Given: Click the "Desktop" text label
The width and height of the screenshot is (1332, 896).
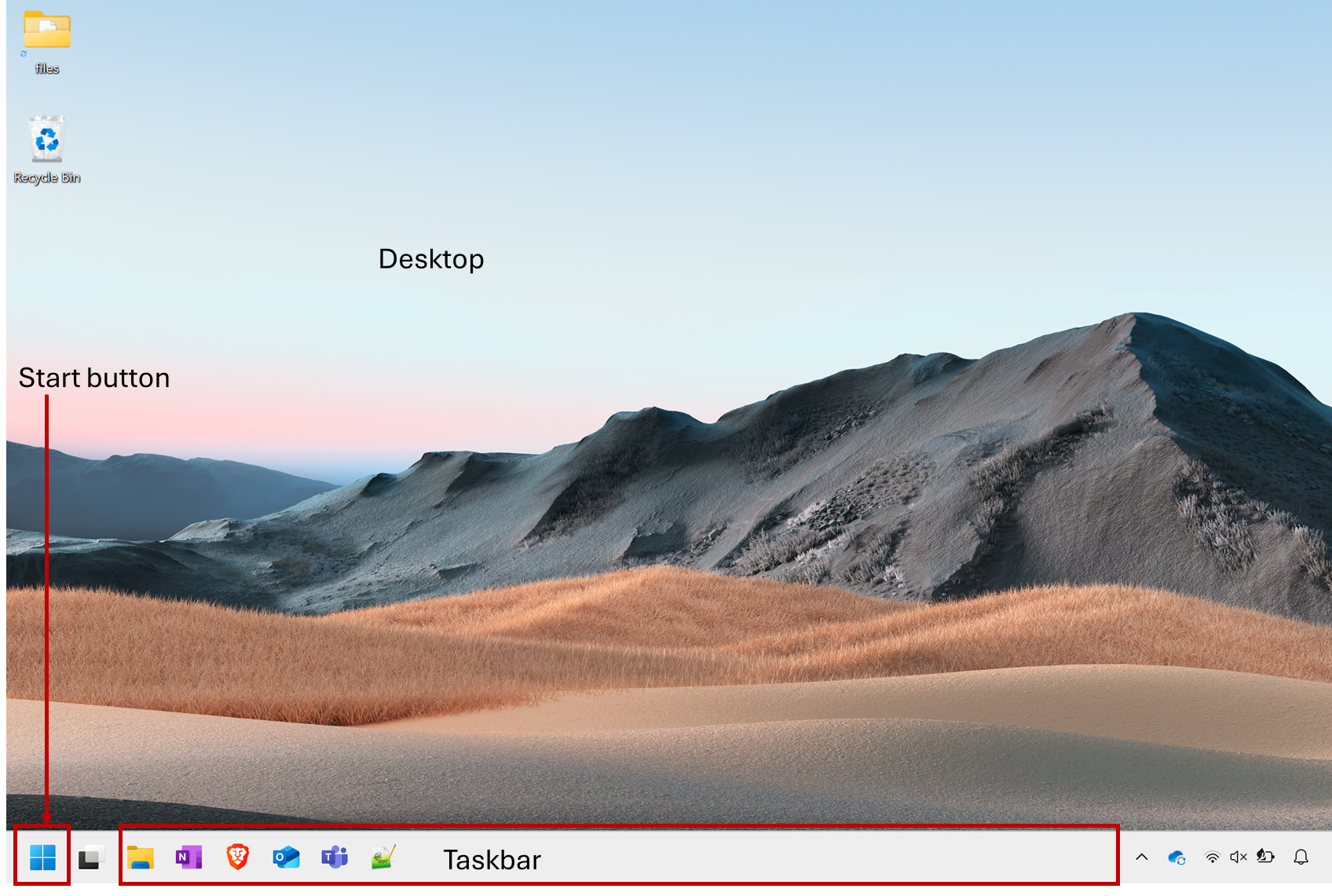Looking at the screenshot, I should click(x=431, y=259).
